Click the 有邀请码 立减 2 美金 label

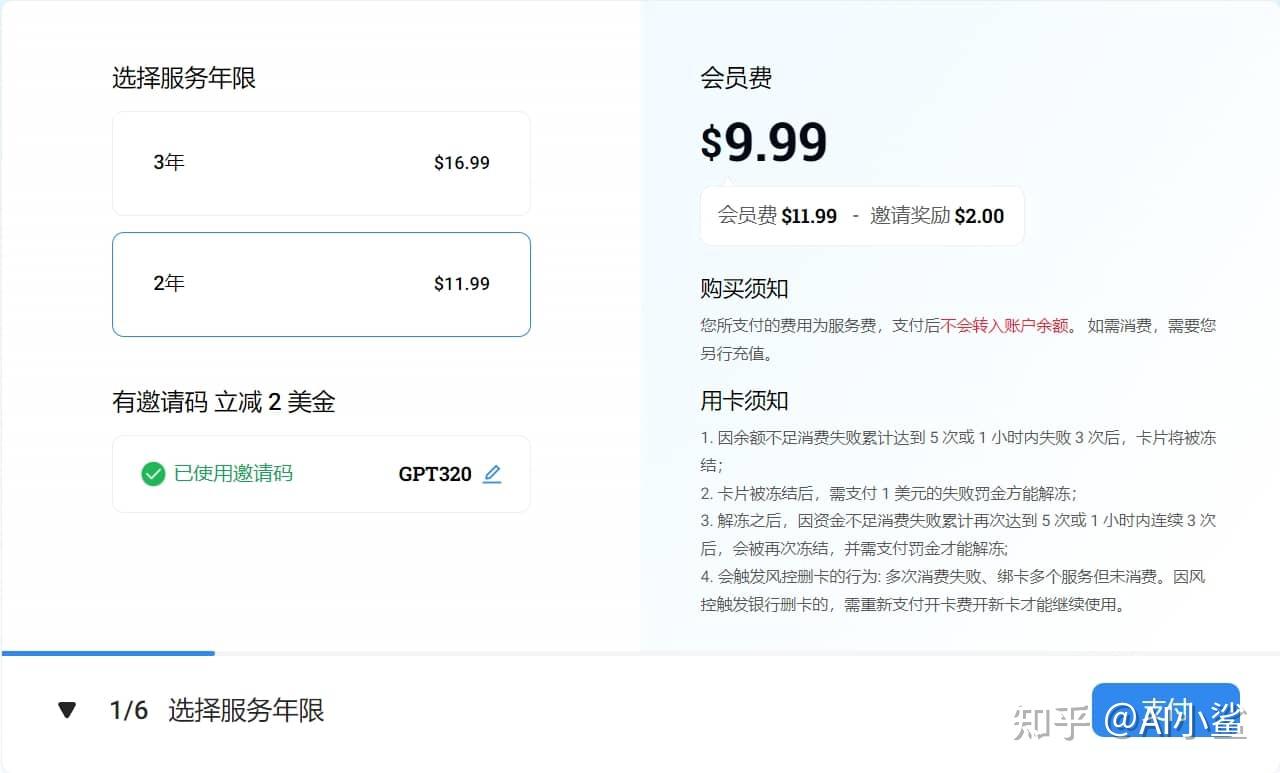tap(226, 403)
